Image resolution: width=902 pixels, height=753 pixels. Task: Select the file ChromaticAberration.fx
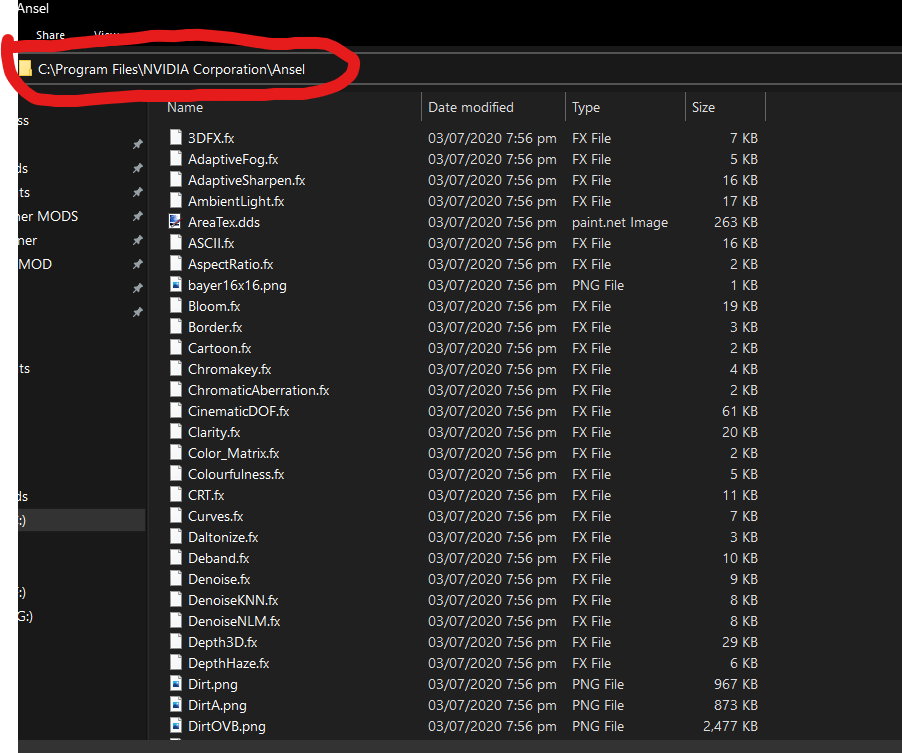259,390
